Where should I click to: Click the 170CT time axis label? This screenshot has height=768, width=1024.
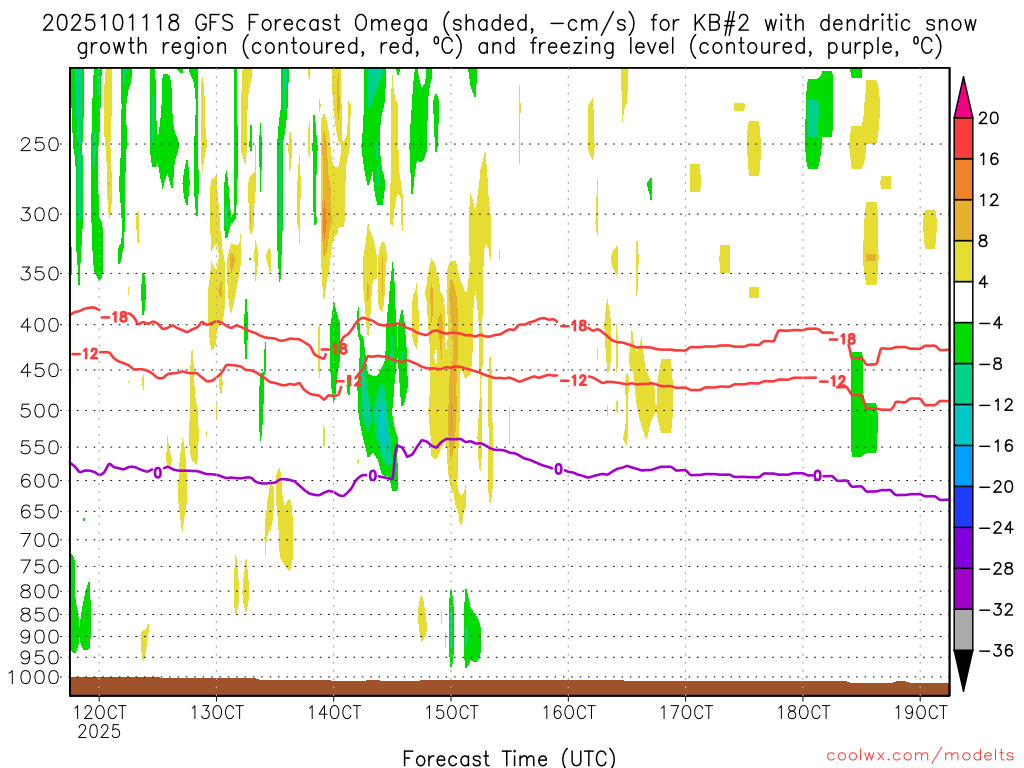pos(686,712)
